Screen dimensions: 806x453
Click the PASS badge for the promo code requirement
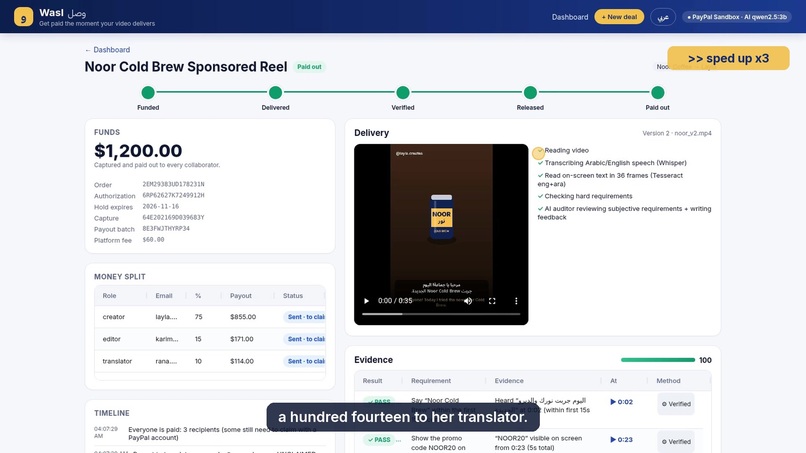coord(379,440)
